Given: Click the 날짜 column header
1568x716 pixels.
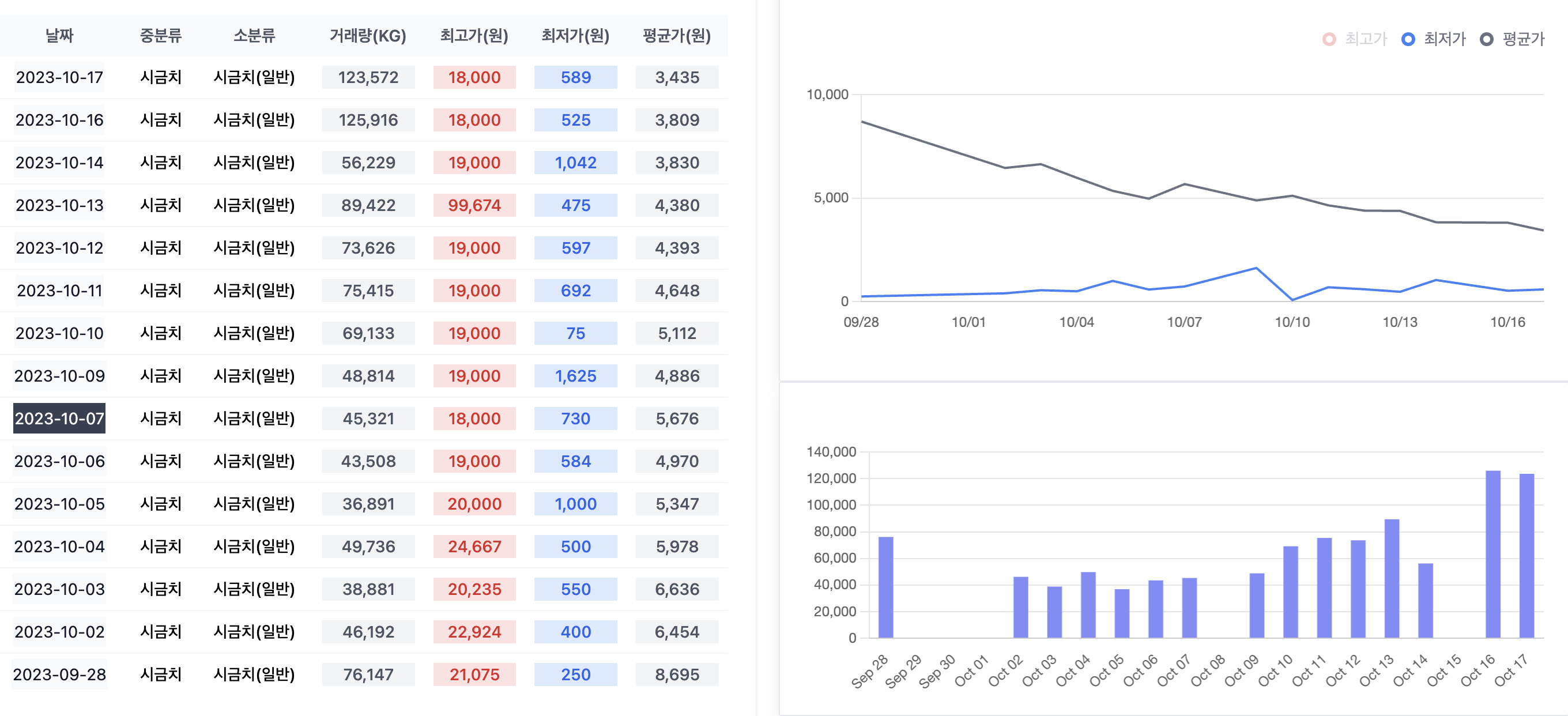Looking at the screenshot, I should 59,35.
